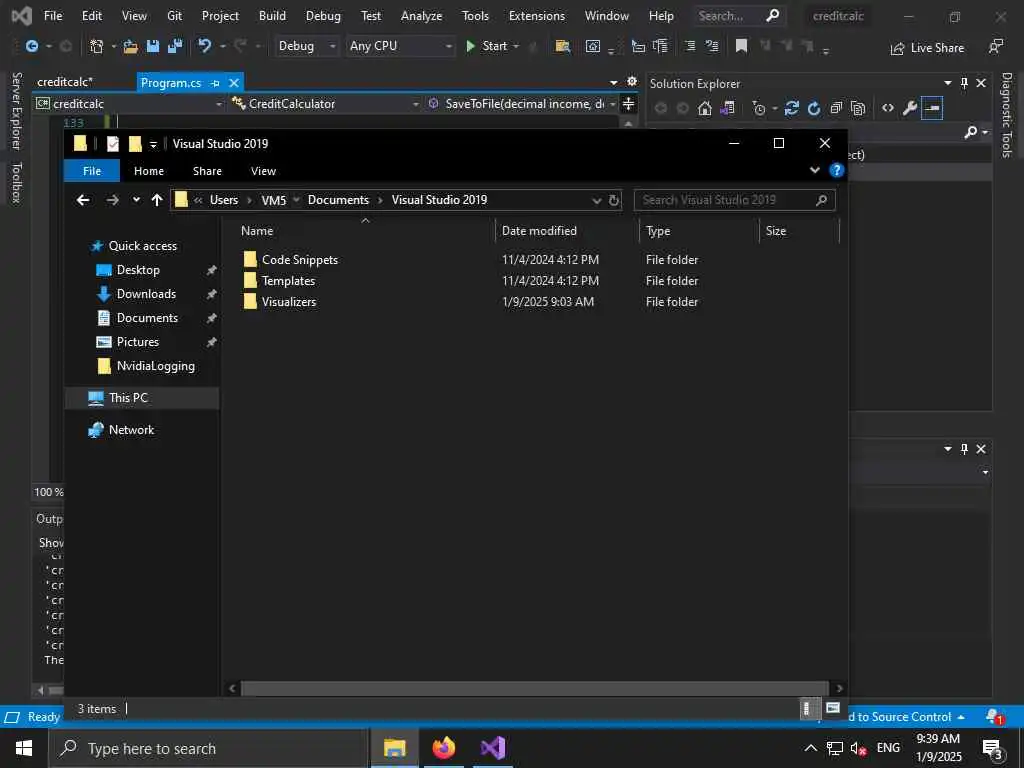Screen dimensions: 1024x768
Task: Click Collapse All in Solution Explorer
Action: [x=836, y=108]
